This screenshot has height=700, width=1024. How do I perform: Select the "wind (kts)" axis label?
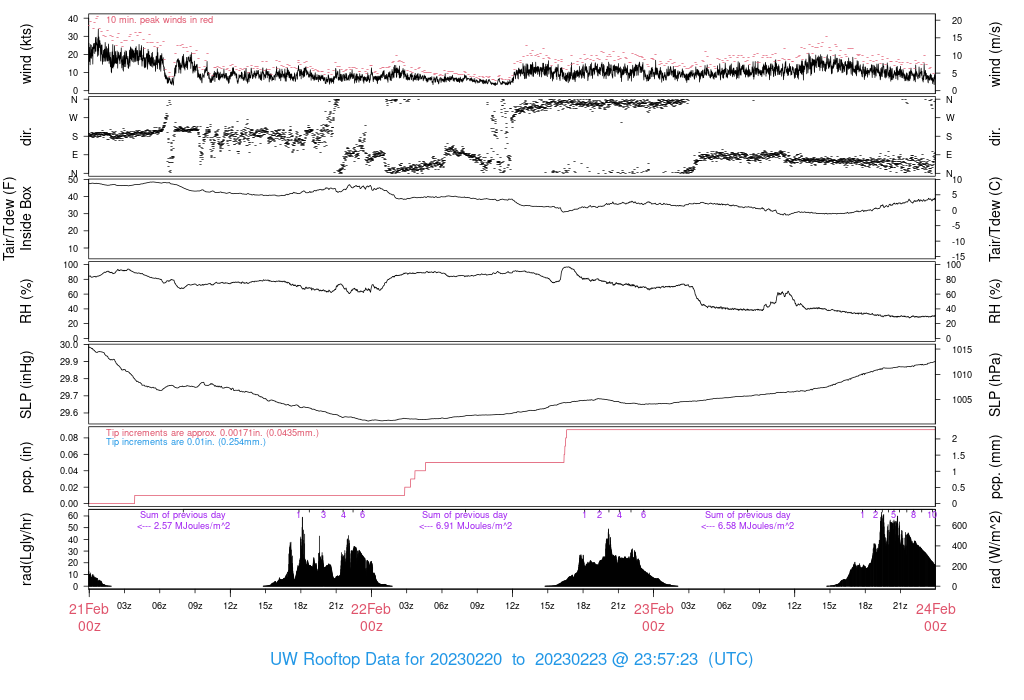(26, 55)
